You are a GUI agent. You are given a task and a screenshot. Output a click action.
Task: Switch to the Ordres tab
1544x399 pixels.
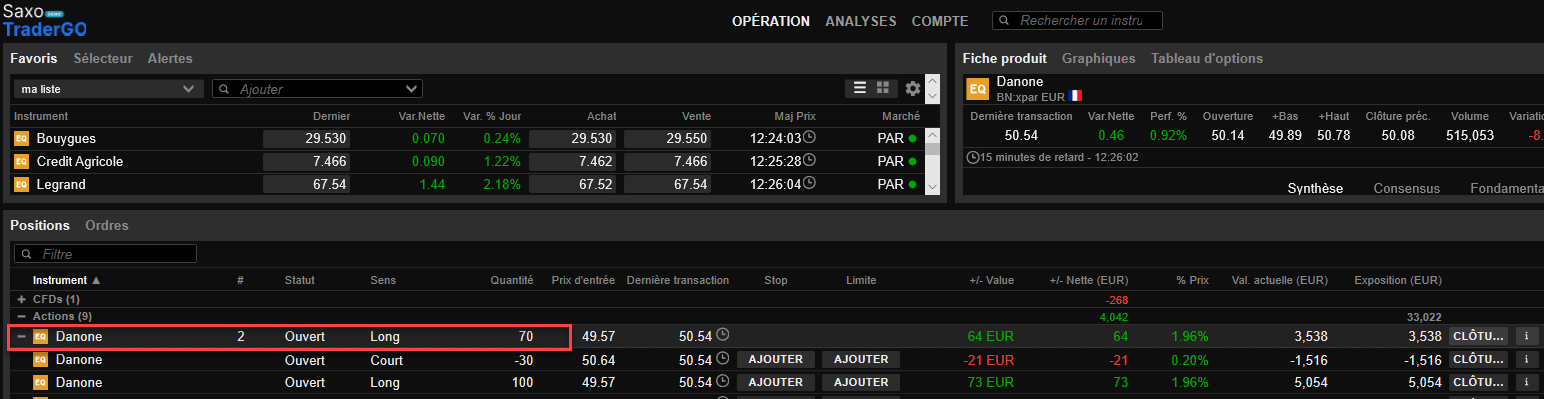tap(107, 225)
